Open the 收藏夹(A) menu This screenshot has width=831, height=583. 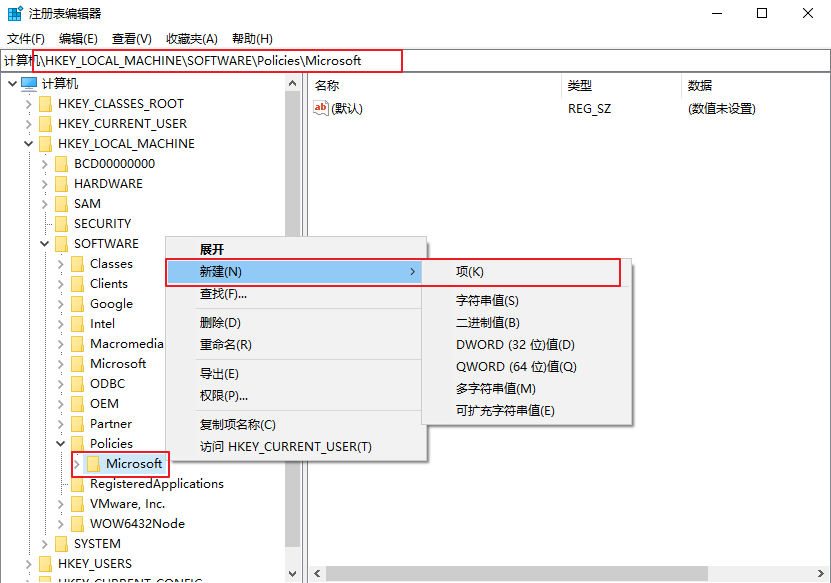click(191, 39)
